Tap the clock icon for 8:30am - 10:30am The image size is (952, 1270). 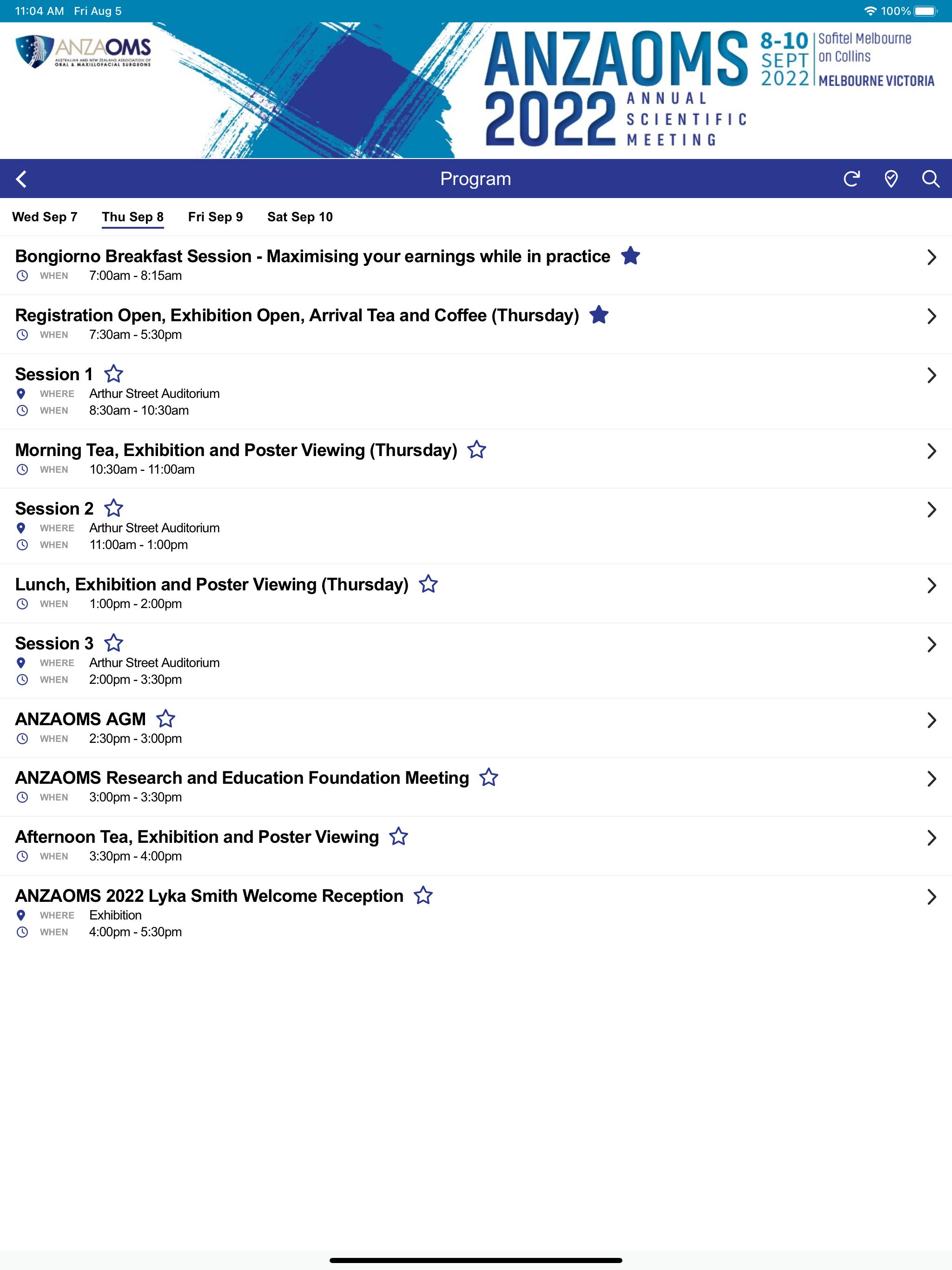(22, 410)
